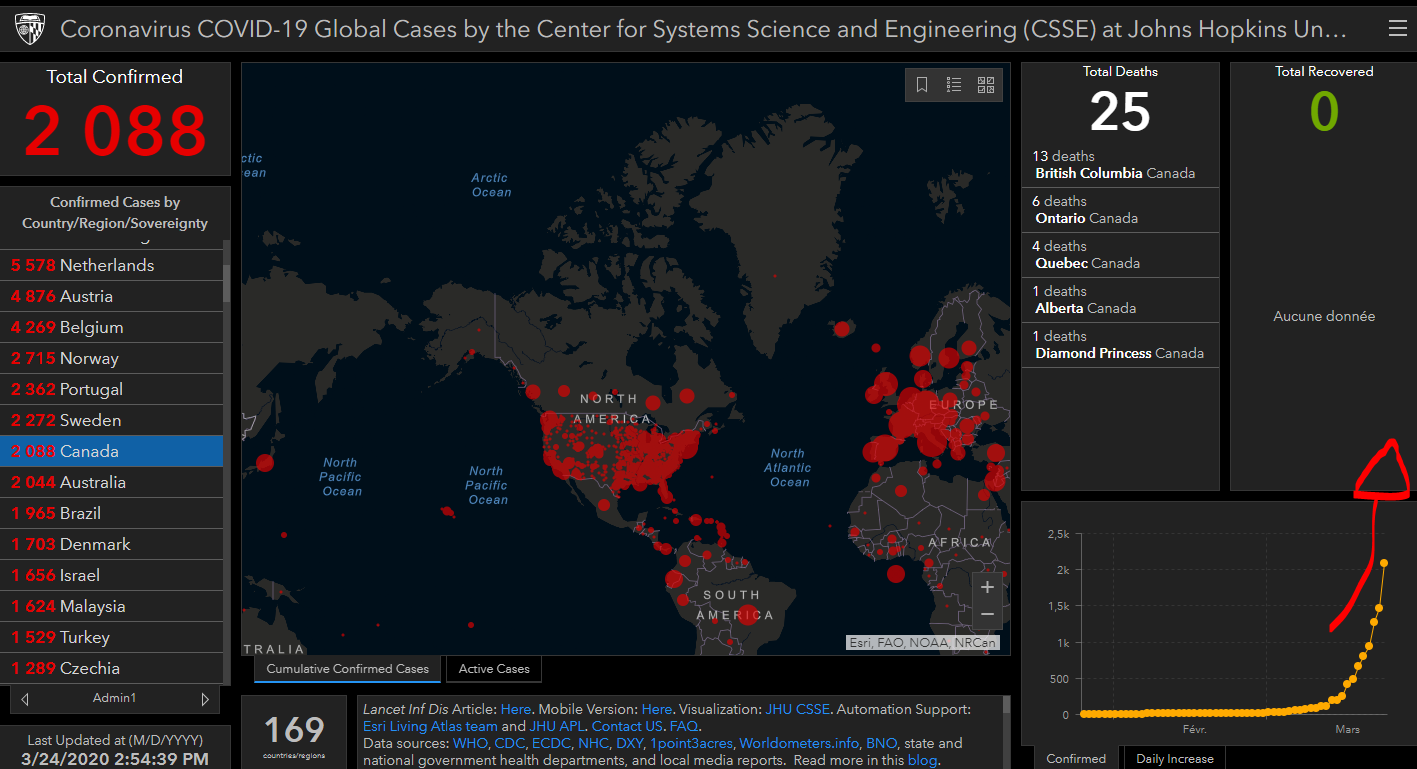
Task: Click Alberta Canada deaths entry
Action: [x=1120, y=300]
